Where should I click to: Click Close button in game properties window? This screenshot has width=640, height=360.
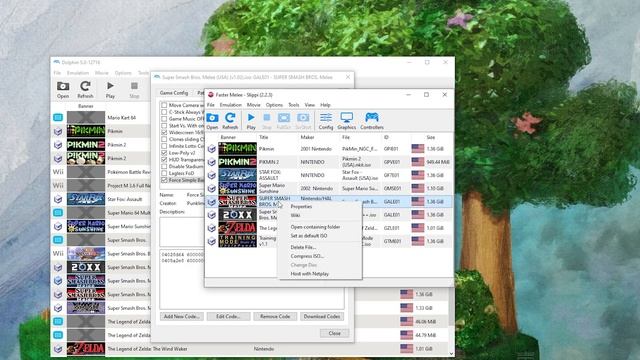[334, 333]
